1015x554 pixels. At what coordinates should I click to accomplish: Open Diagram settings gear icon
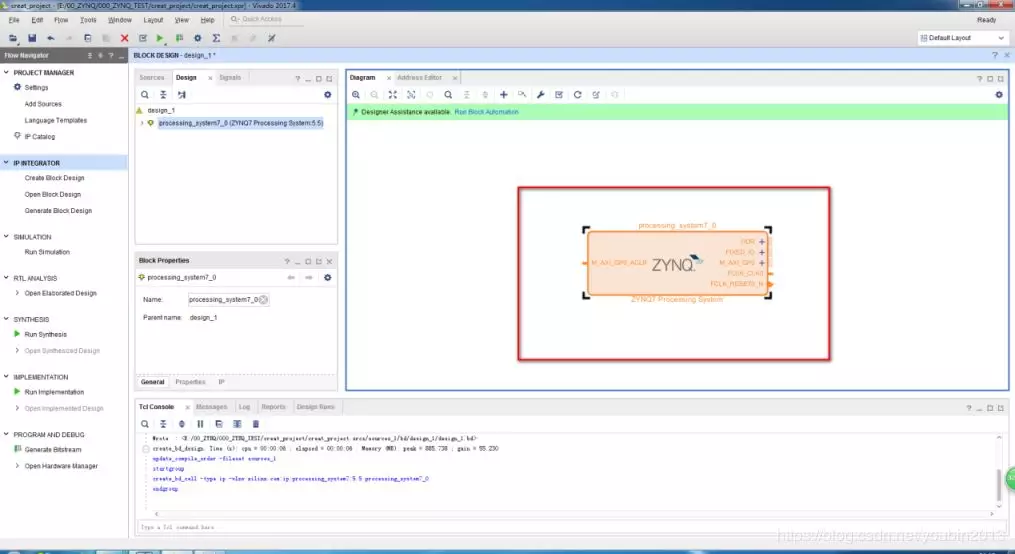pos(999,94)
